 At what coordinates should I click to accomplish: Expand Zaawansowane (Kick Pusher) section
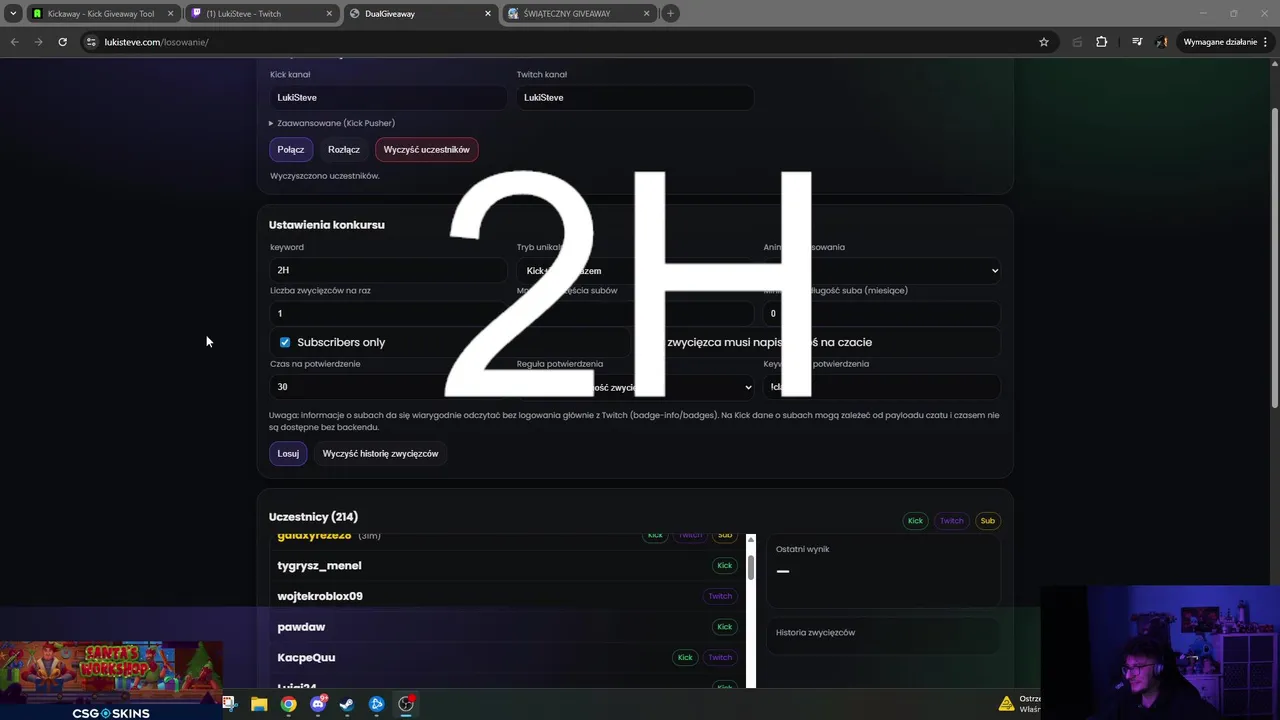332,123
